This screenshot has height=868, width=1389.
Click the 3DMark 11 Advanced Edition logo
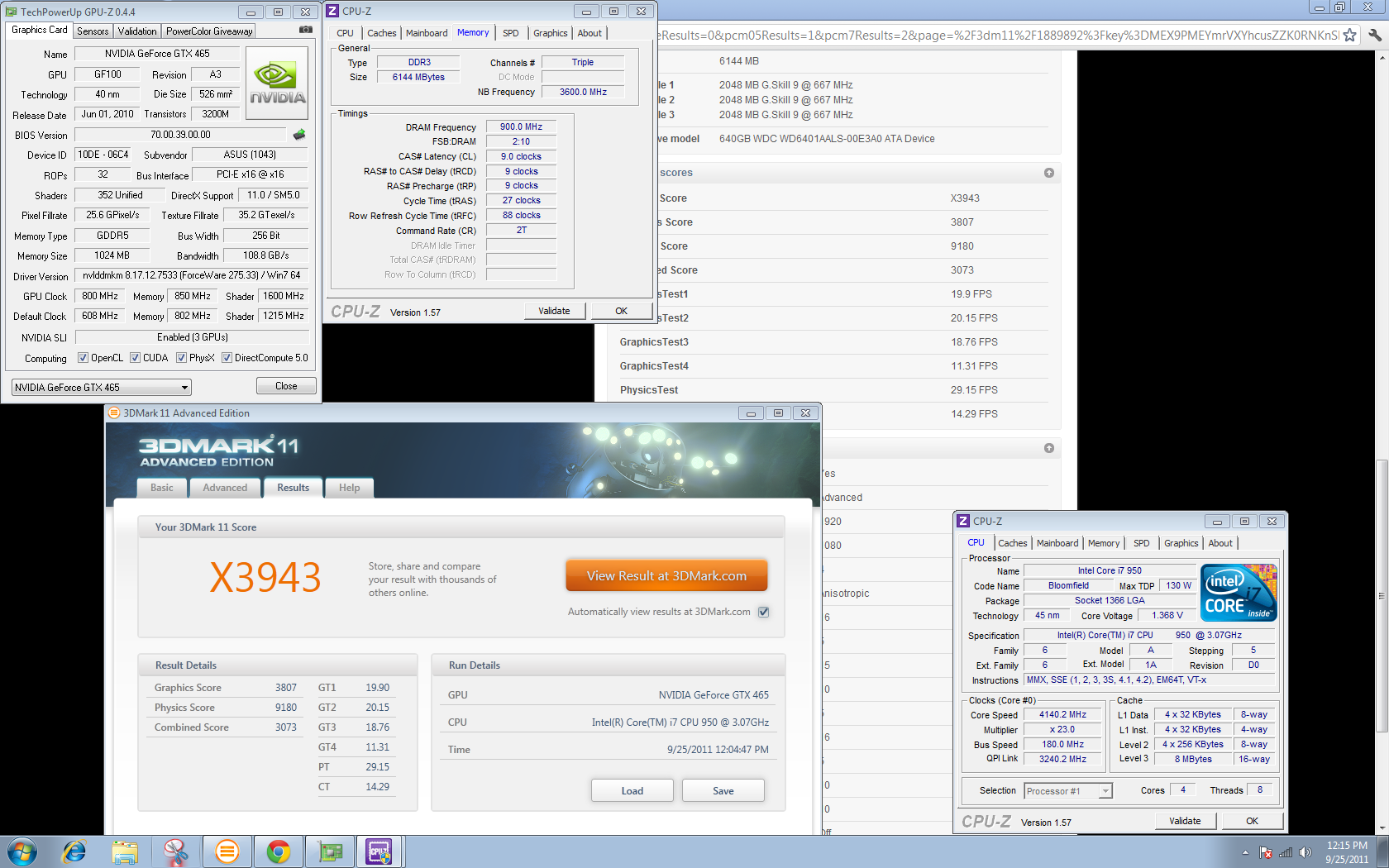click(218, 451)
